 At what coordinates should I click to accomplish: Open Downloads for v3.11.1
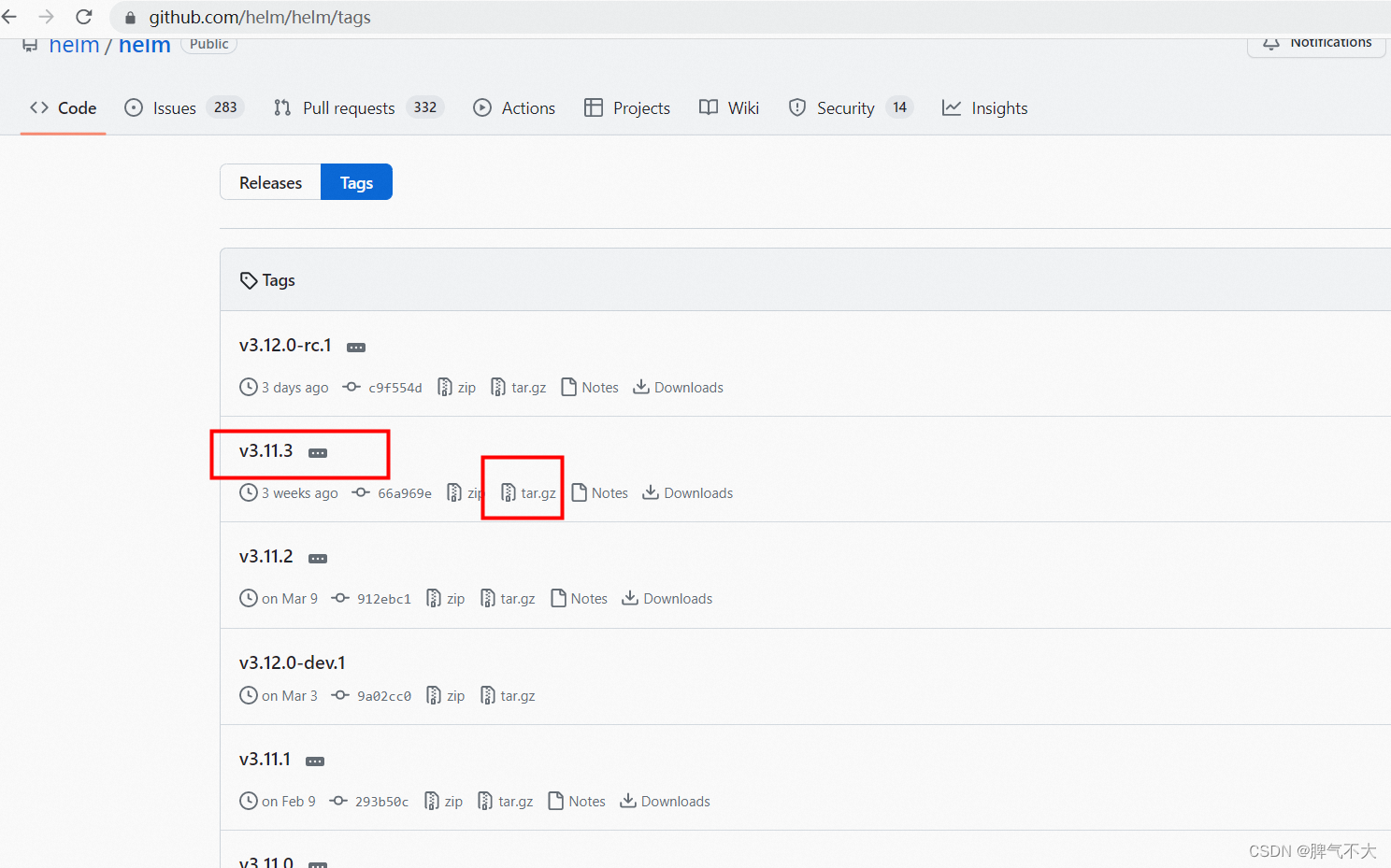[666, 802]
